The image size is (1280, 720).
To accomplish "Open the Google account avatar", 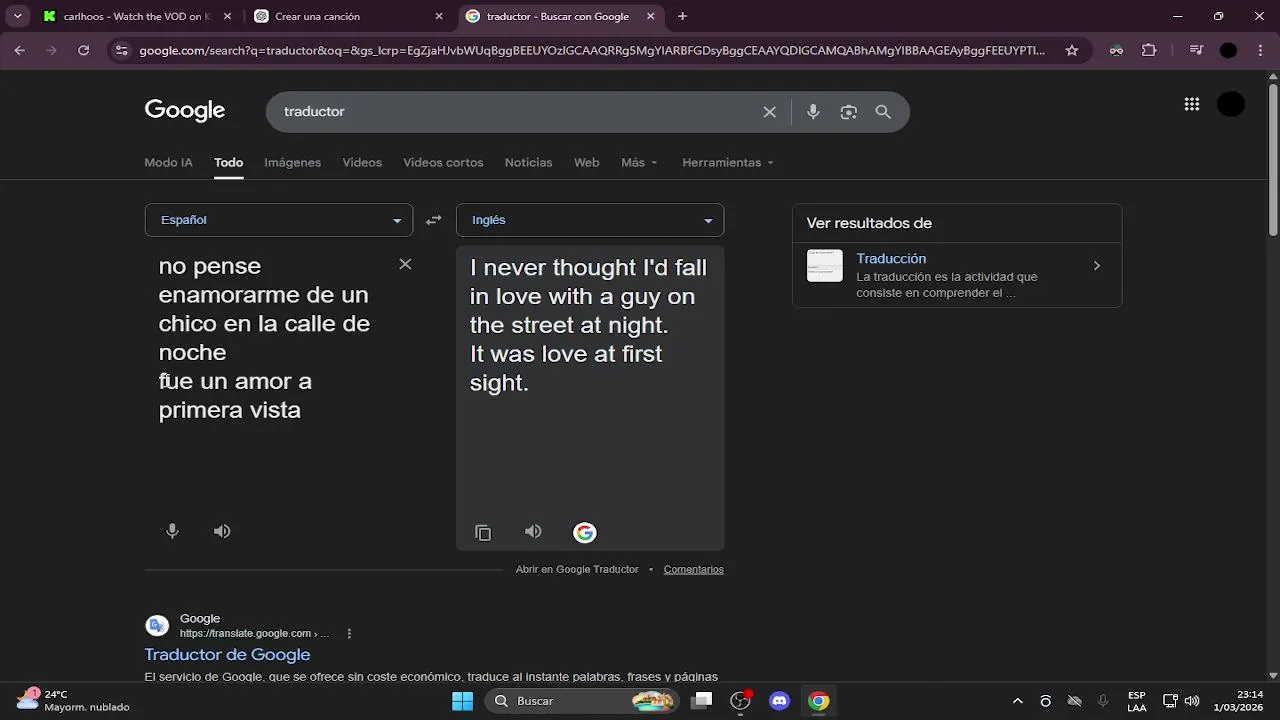I will pos(1231,104).
